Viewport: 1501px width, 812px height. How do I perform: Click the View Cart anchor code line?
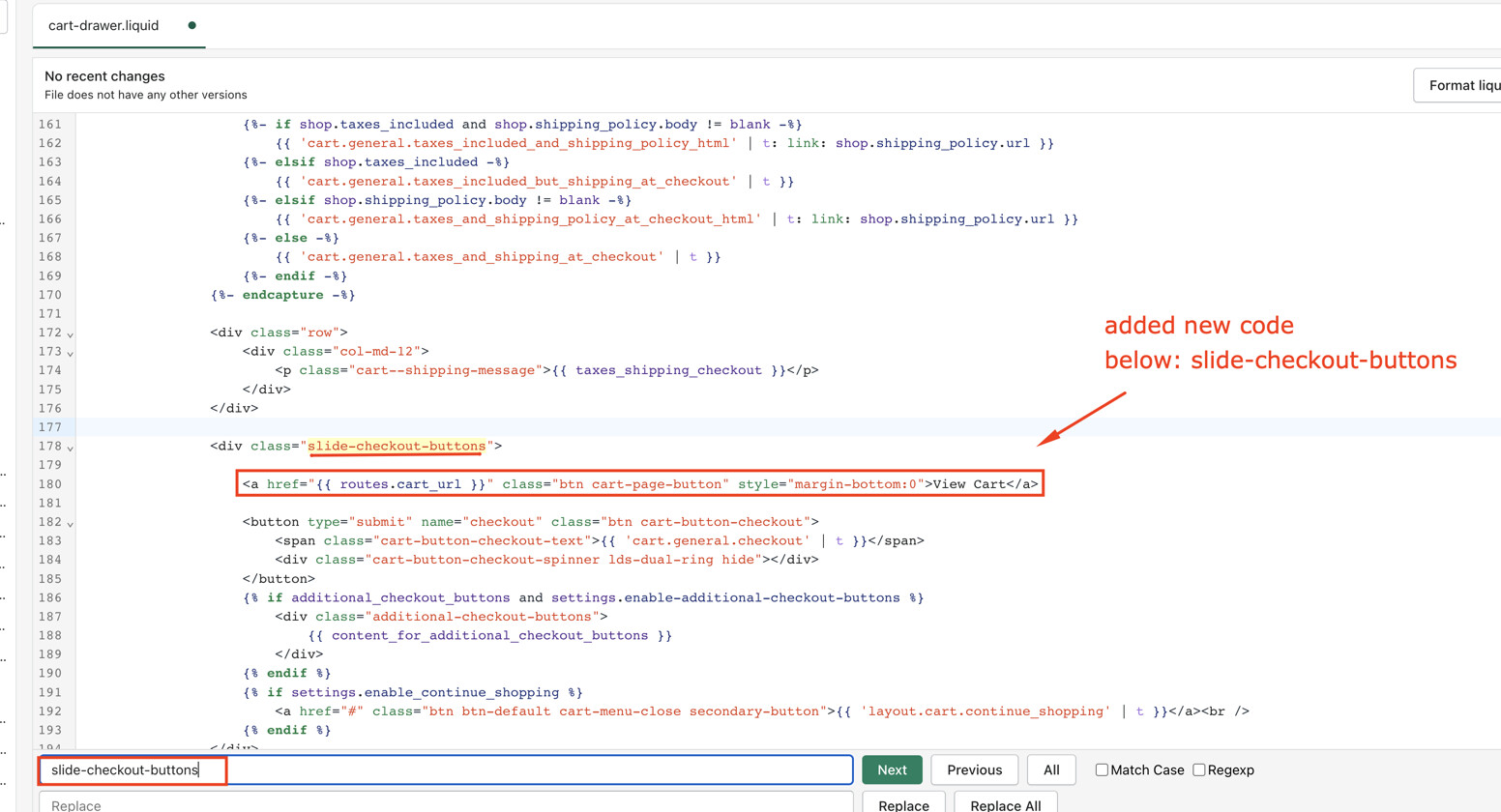[639, 484]
